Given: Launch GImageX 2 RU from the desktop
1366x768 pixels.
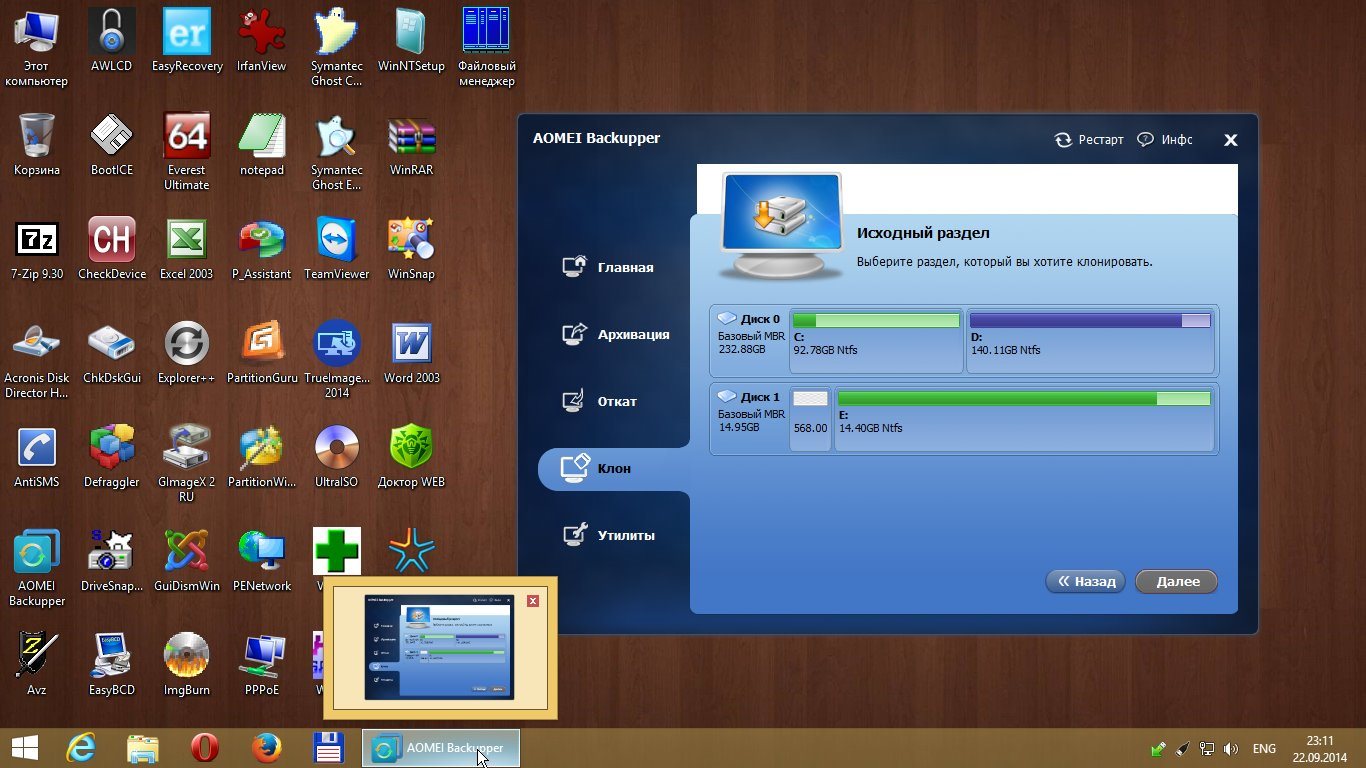Looking at the screenshot, I should (187, 464).
